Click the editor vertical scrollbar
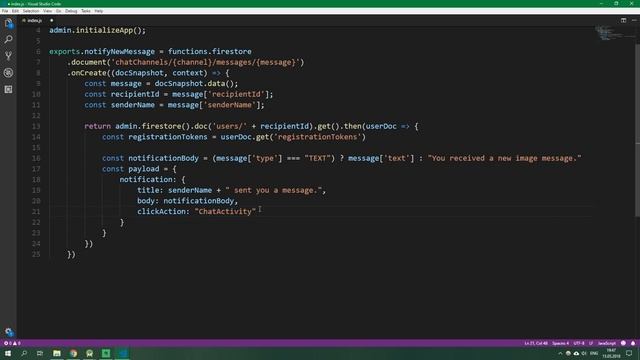 638,131
